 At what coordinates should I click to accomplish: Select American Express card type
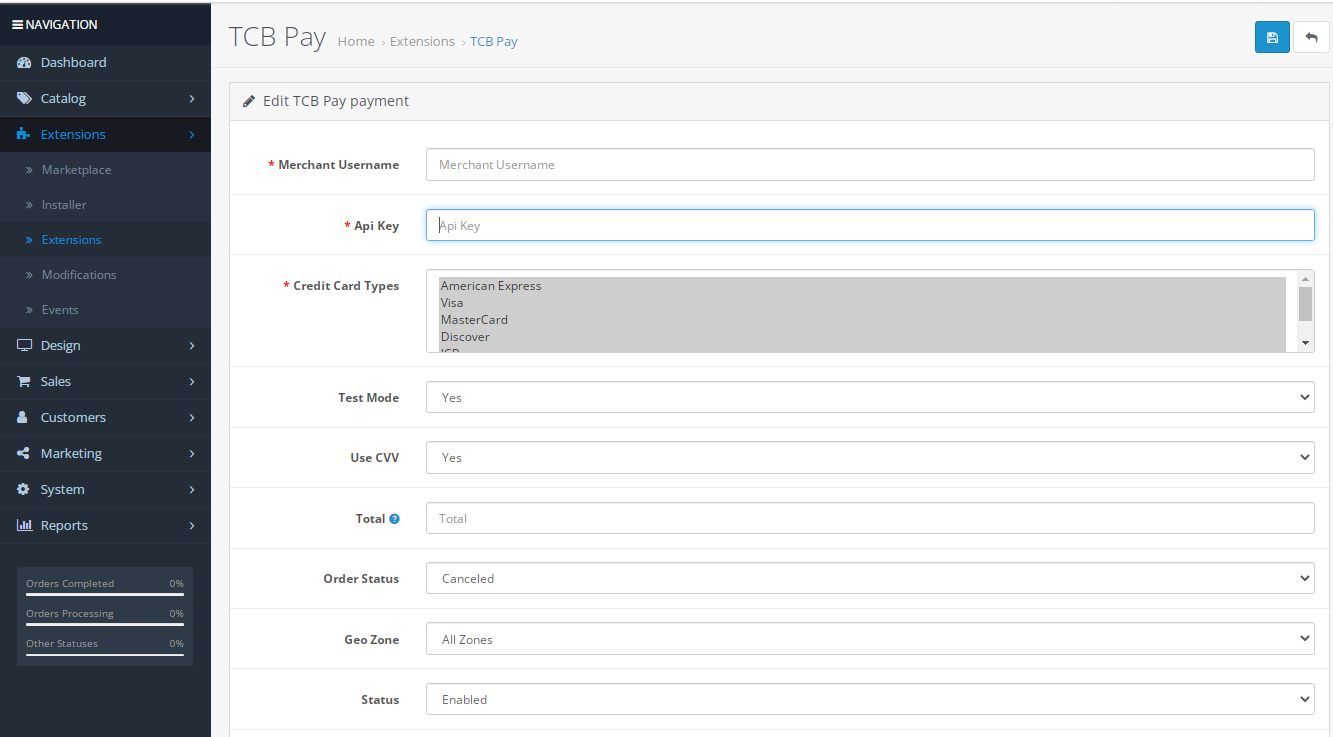pyautogui.click(x=862, y=286)
